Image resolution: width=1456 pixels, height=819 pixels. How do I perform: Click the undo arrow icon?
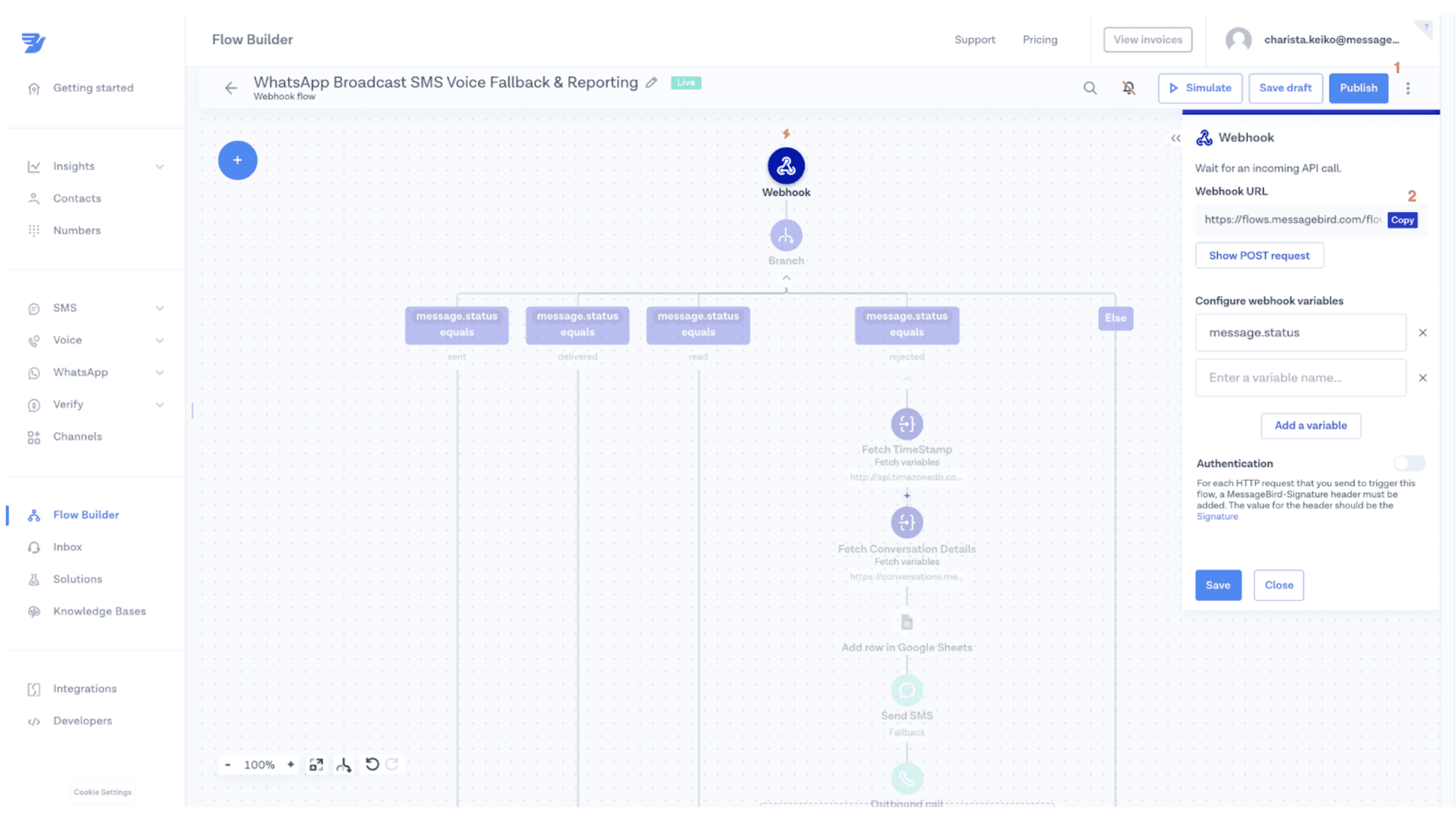[x=372, y=765]
